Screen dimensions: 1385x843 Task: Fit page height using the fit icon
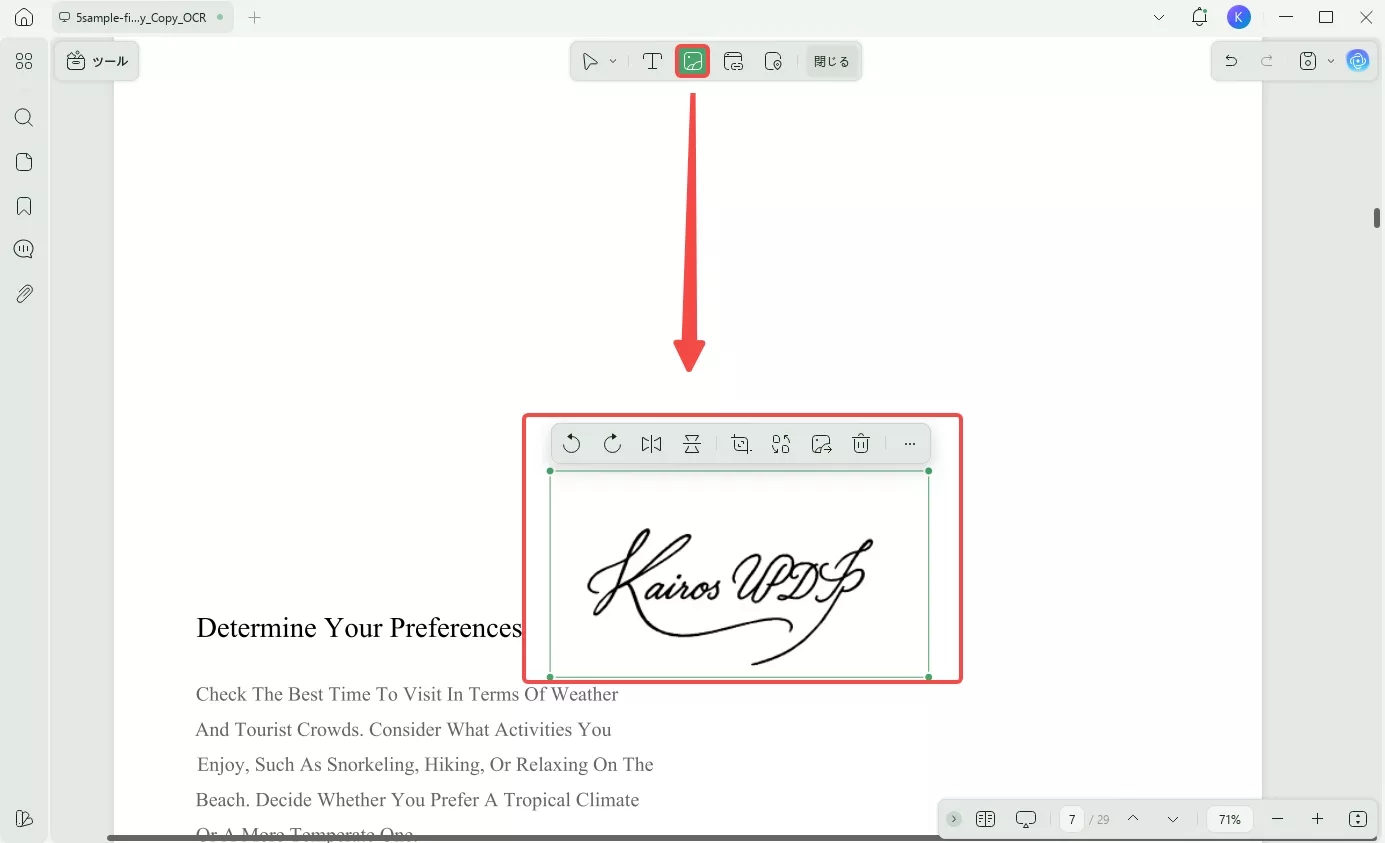click(1357, 819)
